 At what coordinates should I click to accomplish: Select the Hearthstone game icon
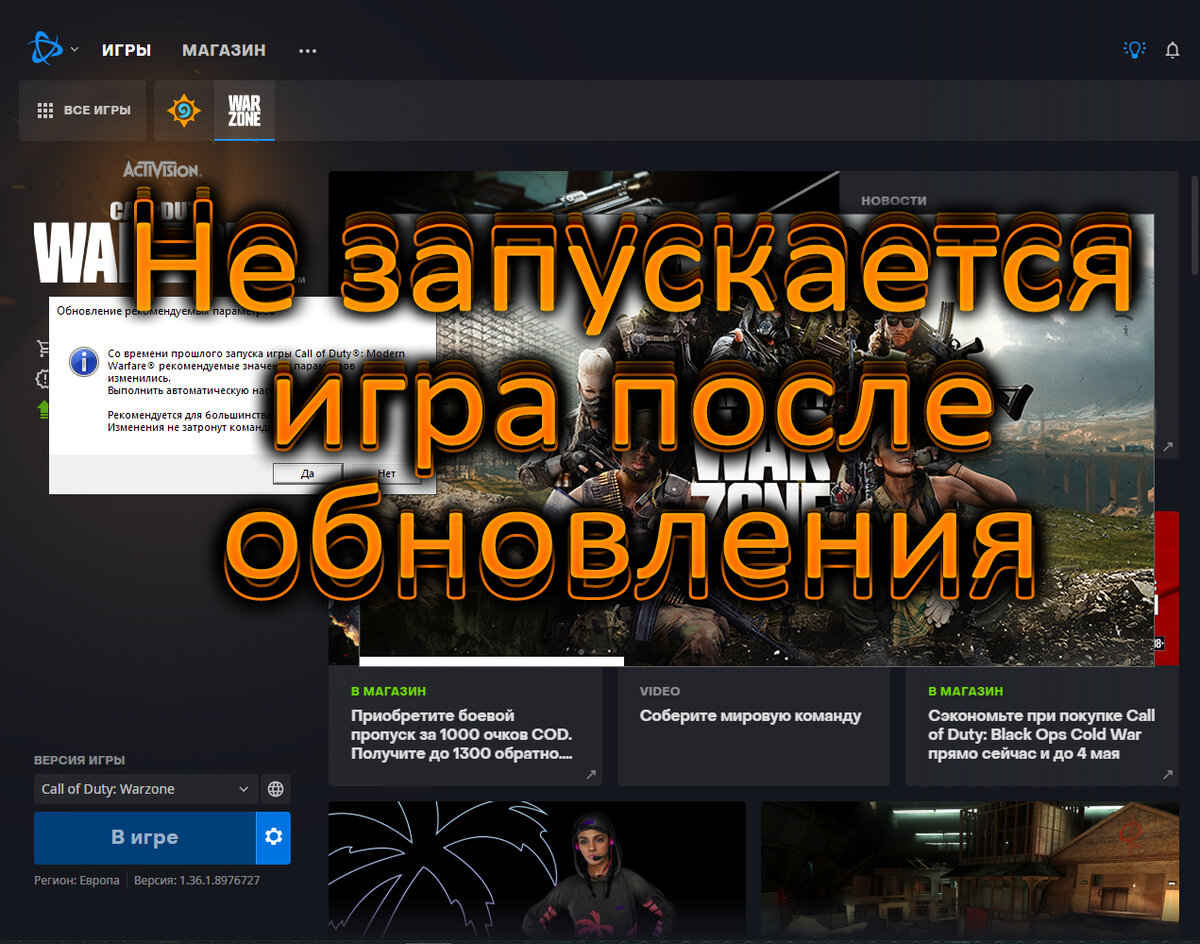coord(183,110)
